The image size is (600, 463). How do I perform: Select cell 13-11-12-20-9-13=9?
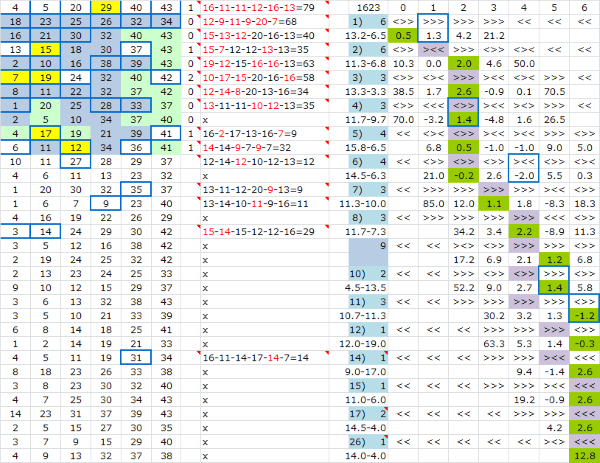click(264, 190)
